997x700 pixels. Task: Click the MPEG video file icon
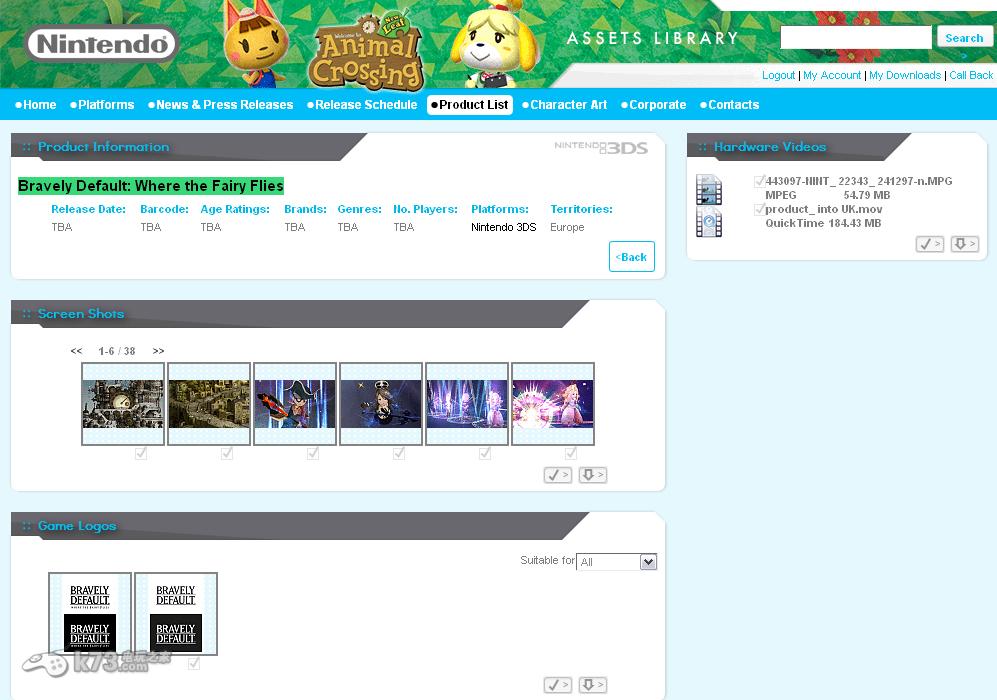(x=709, y=189)
